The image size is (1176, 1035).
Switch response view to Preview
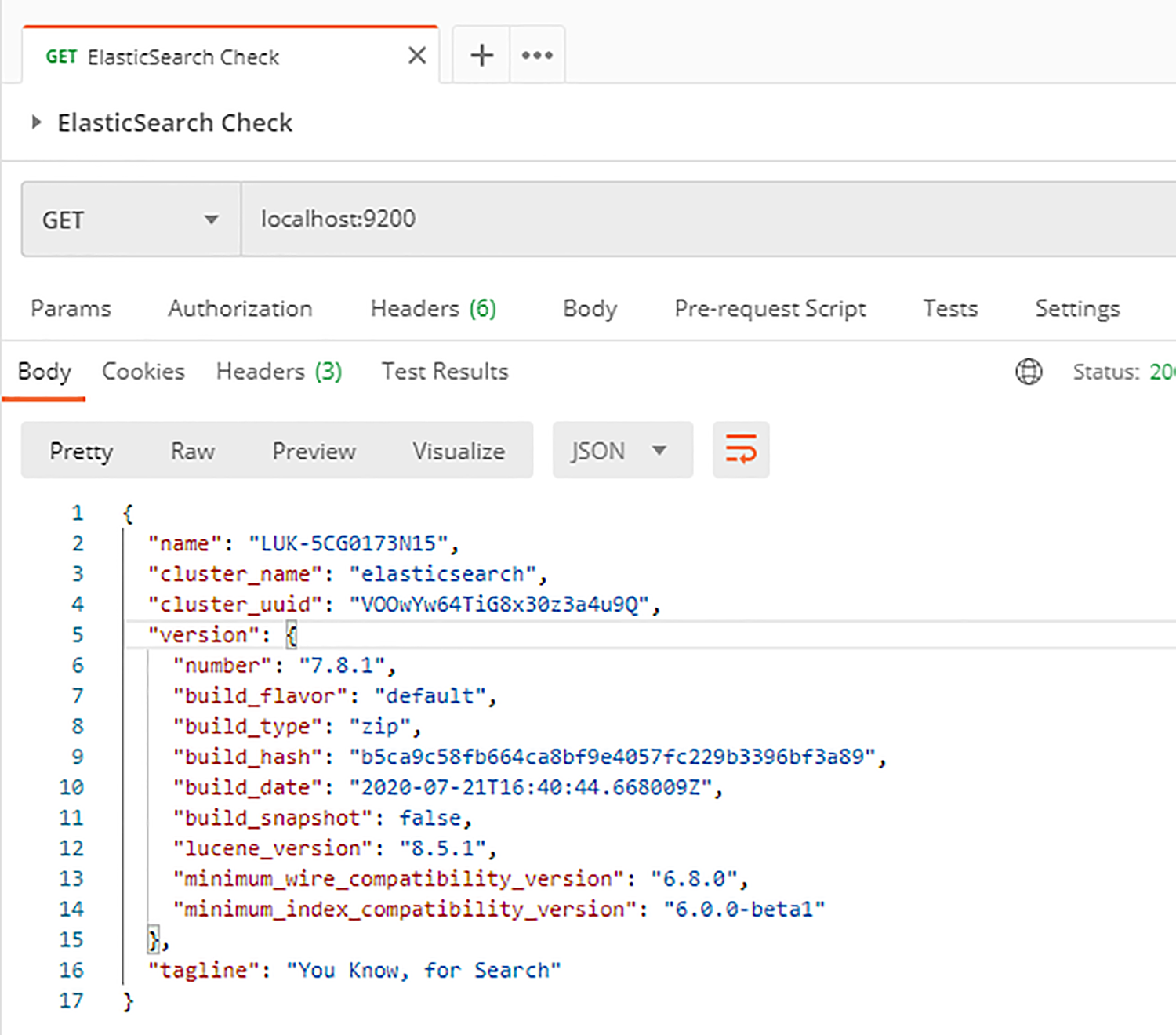click(314, 451)
